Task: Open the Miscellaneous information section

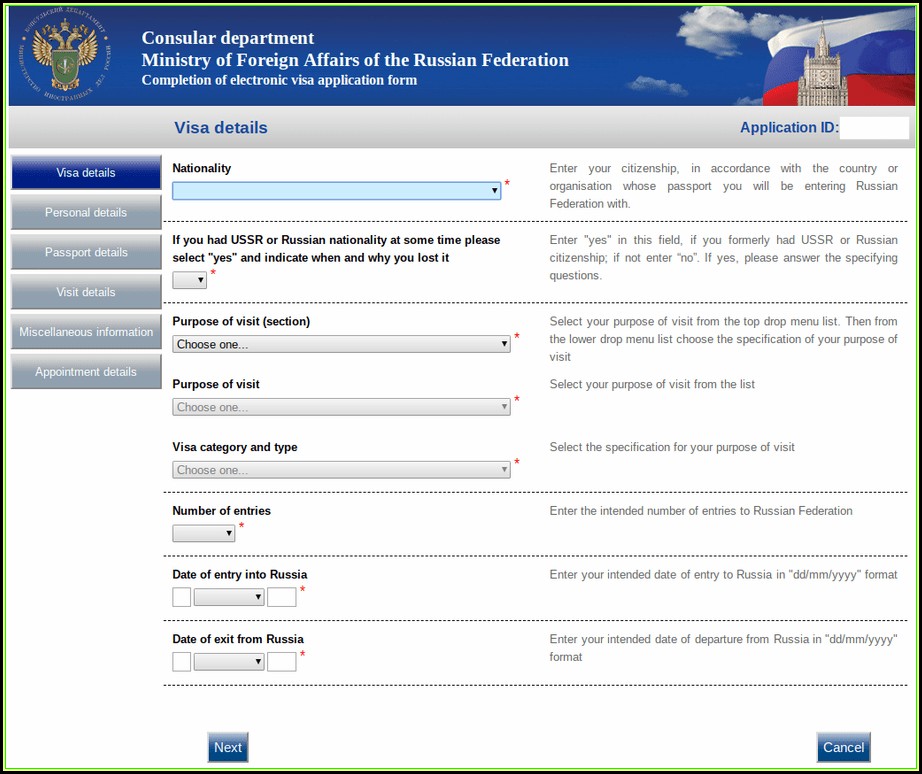Action: [x=86, y=332]
